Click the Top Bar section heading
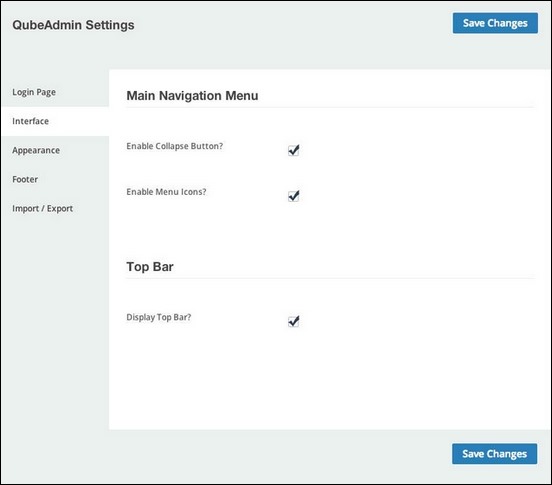The image size is (552, 485). pyautogui.click(x=150, y=267)
